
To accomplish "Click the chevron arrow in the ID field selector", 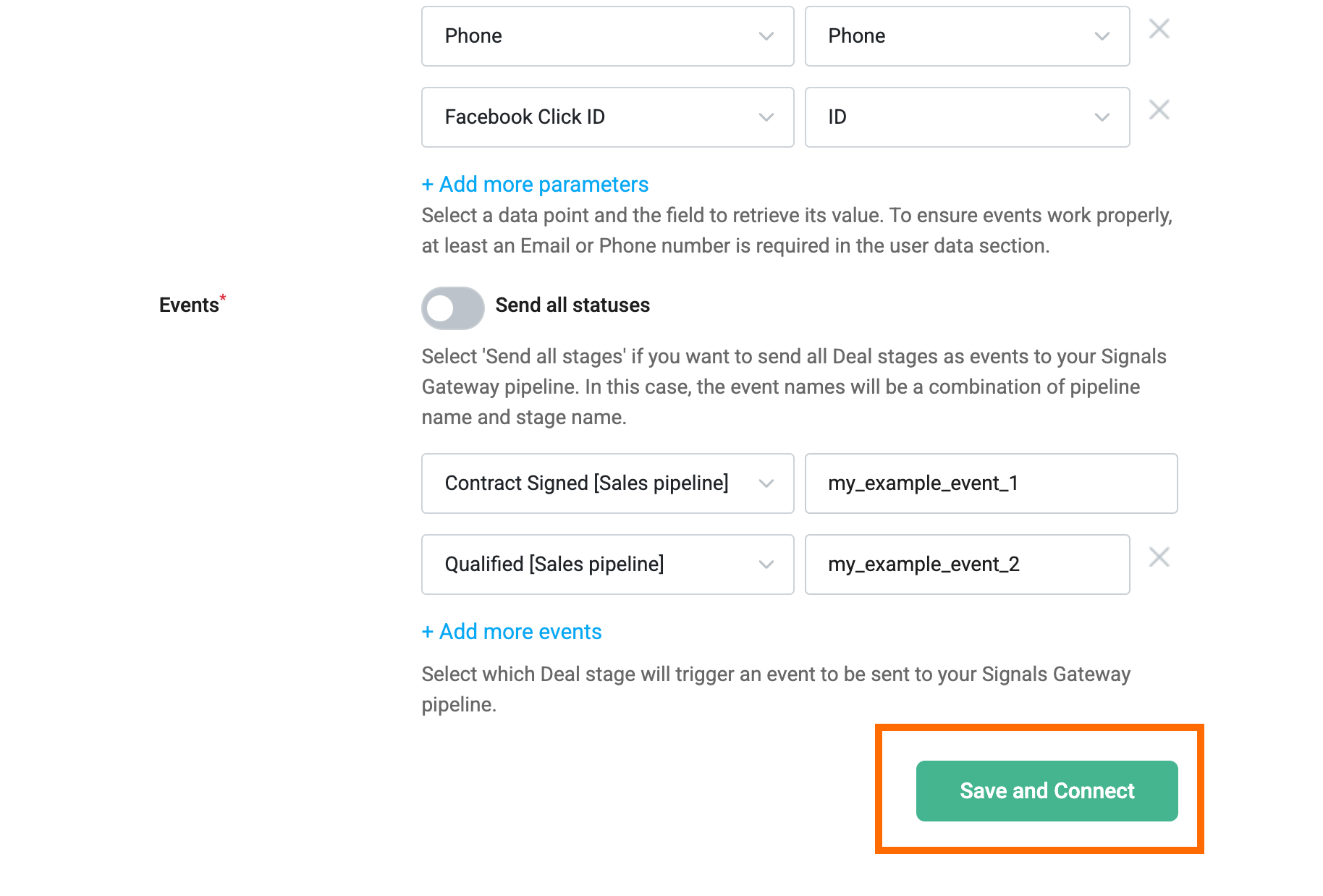I will click(x=1102, y=117).
